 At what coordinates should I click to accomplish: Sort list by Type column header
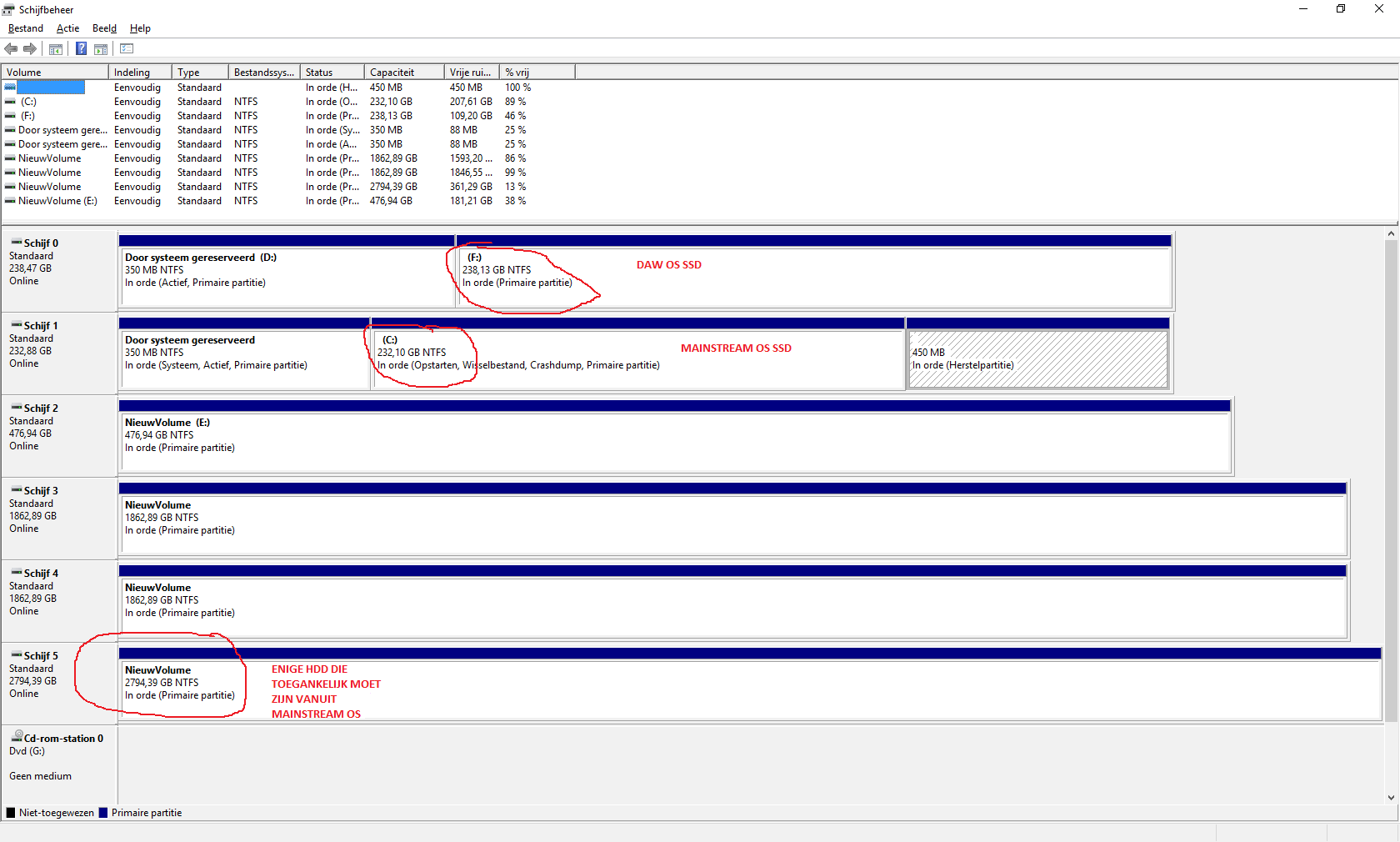200,73
